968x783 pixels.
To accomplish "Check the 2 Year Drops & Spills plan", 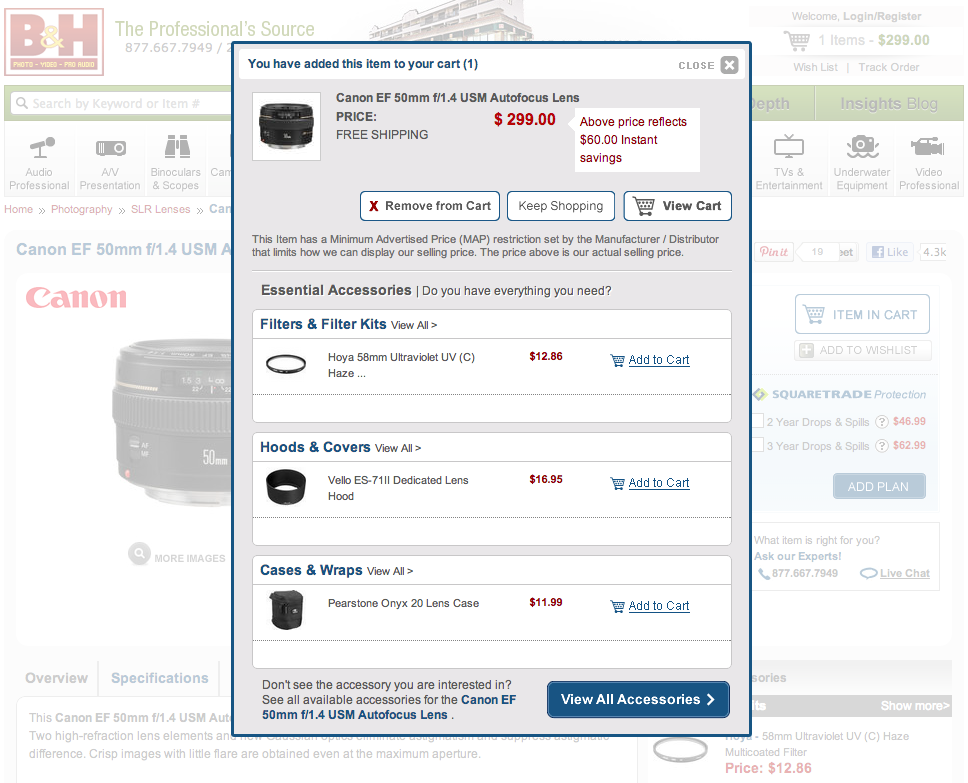I will pos(759,421).
